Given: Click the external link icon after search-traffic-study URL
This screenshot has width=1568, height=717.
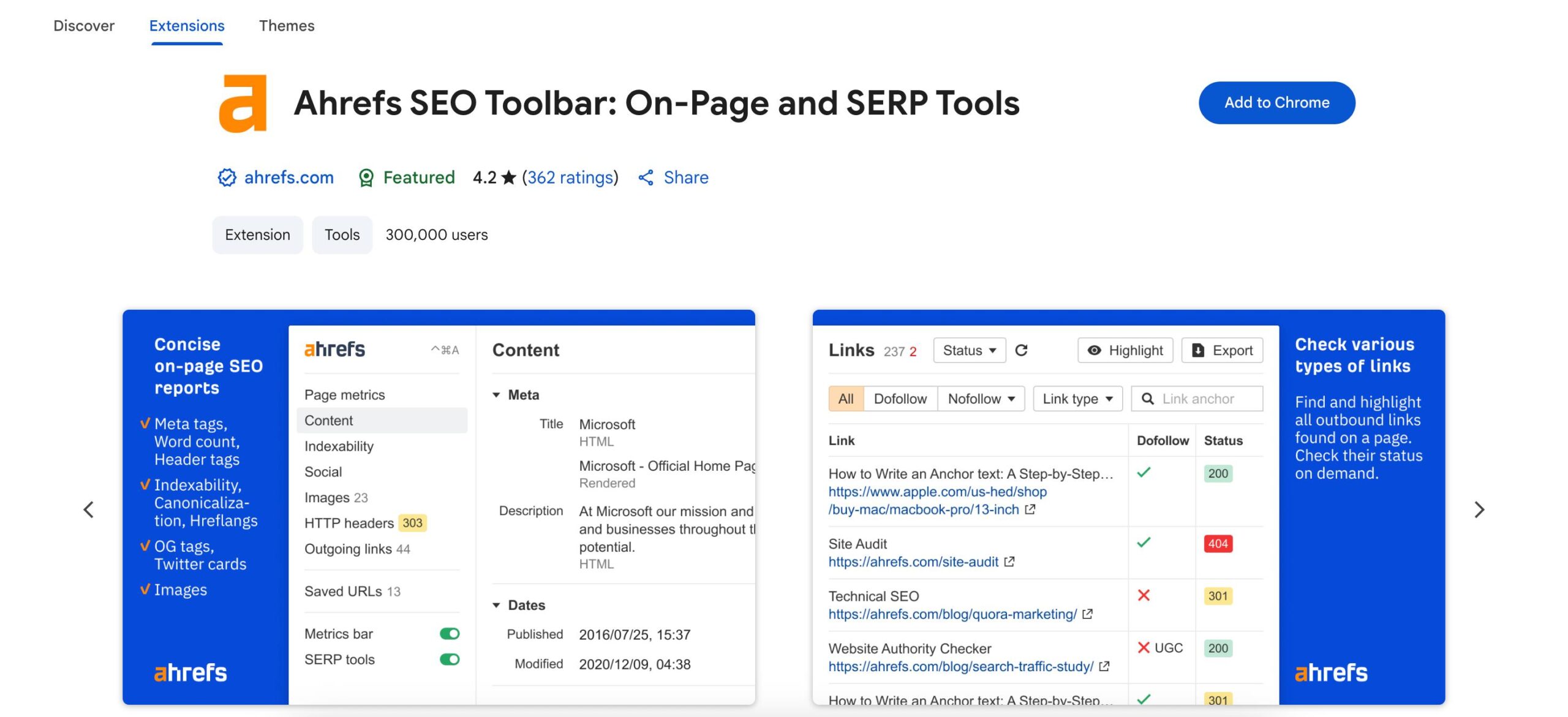Looking at the screenshot, I should click(x=1104, y=666).
